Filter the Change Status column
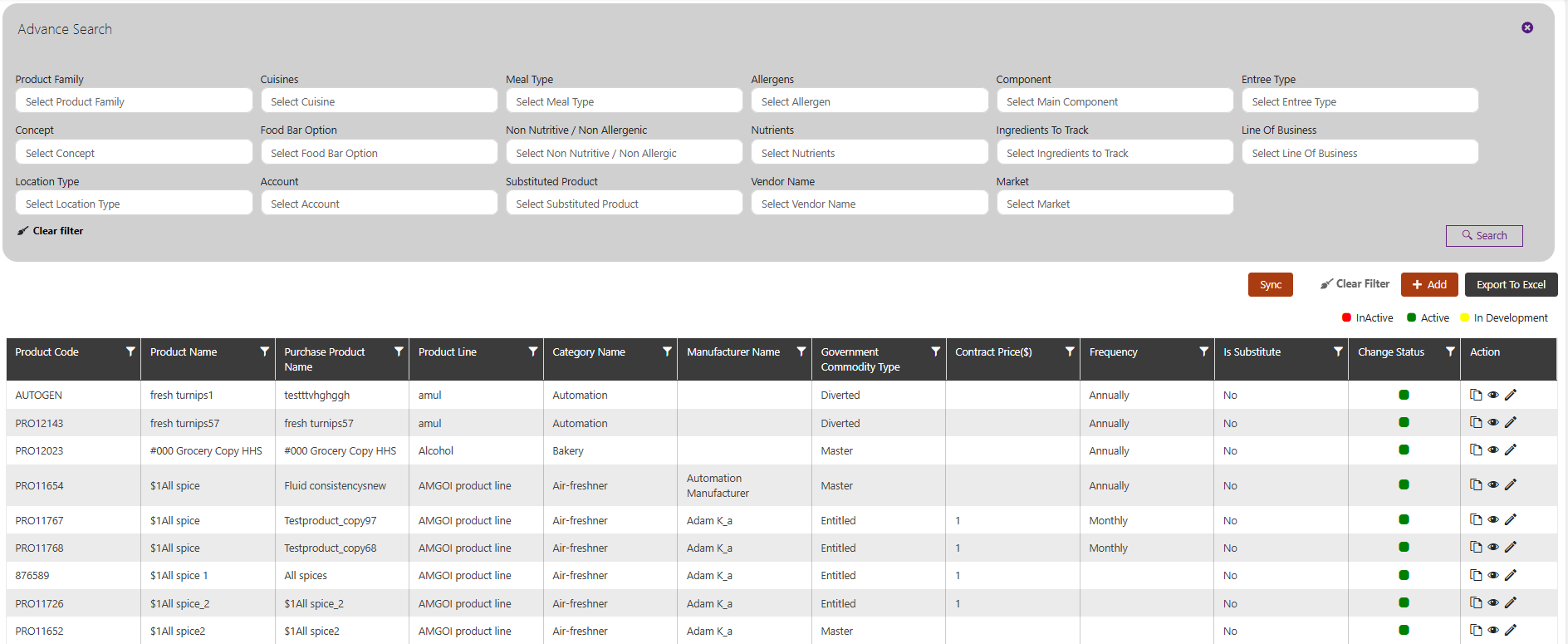 click(1450, 351)
